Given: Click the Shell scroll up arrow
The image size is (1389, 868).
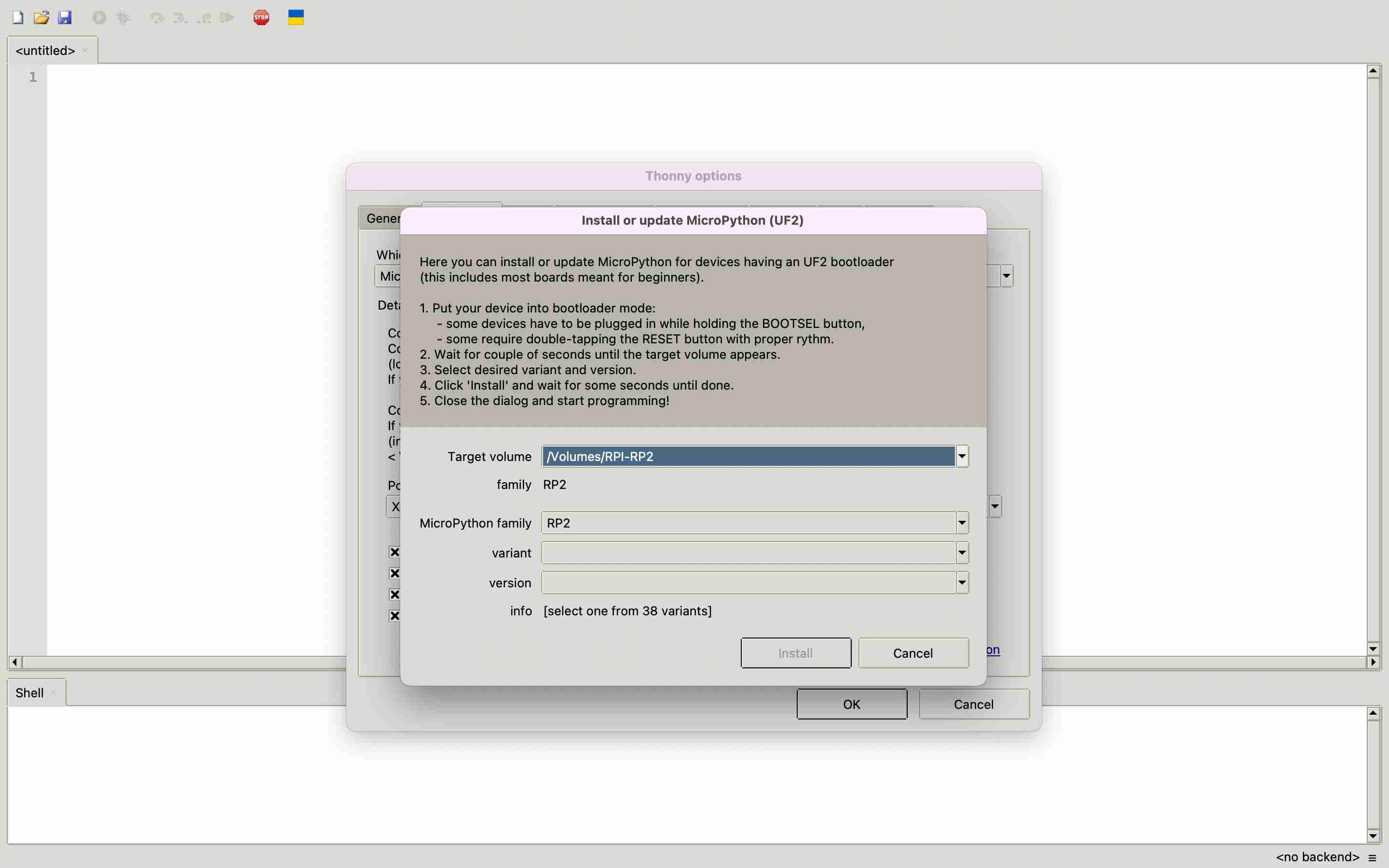Looking at the screenshot, I should pyautogui.click(x=1373, y=714).
